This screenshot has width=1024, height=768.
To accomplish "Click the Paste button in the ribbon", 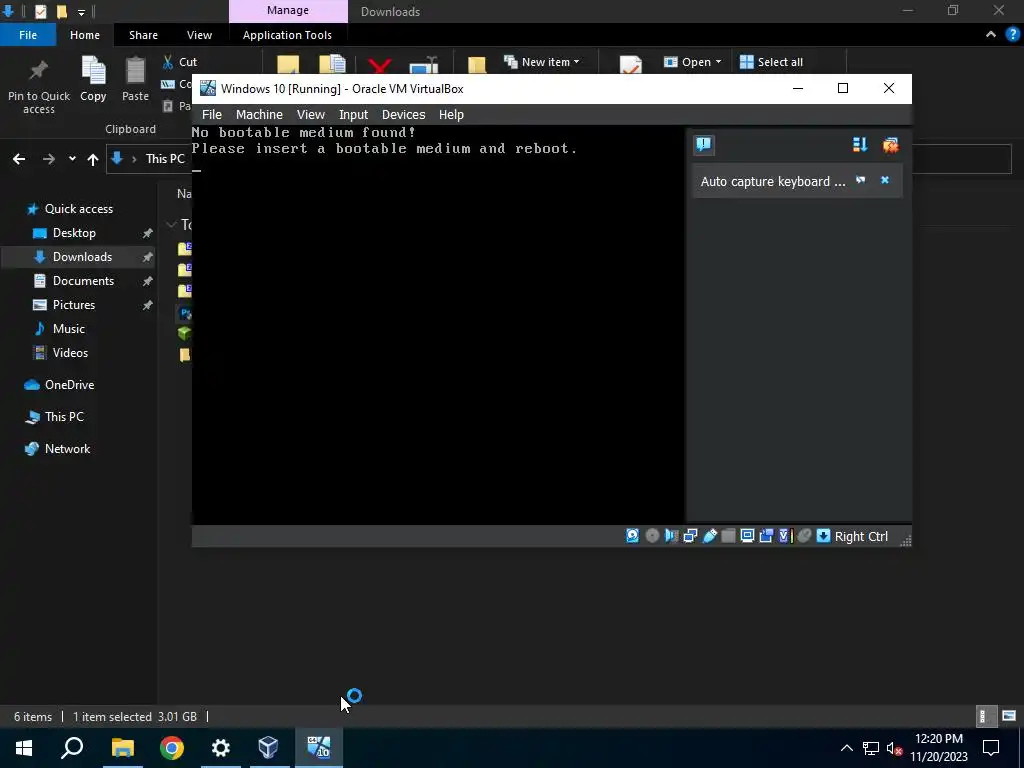I will pyautogui.click(x=135, y=80).
